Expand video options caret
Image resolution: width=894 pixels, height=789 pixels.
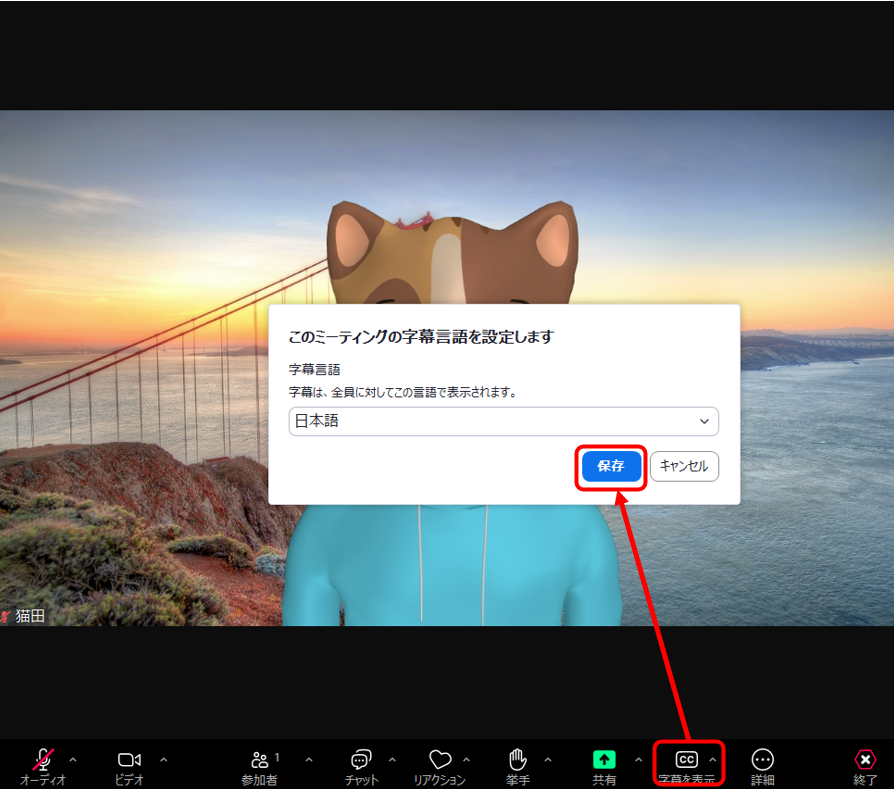tap(164, 759)
